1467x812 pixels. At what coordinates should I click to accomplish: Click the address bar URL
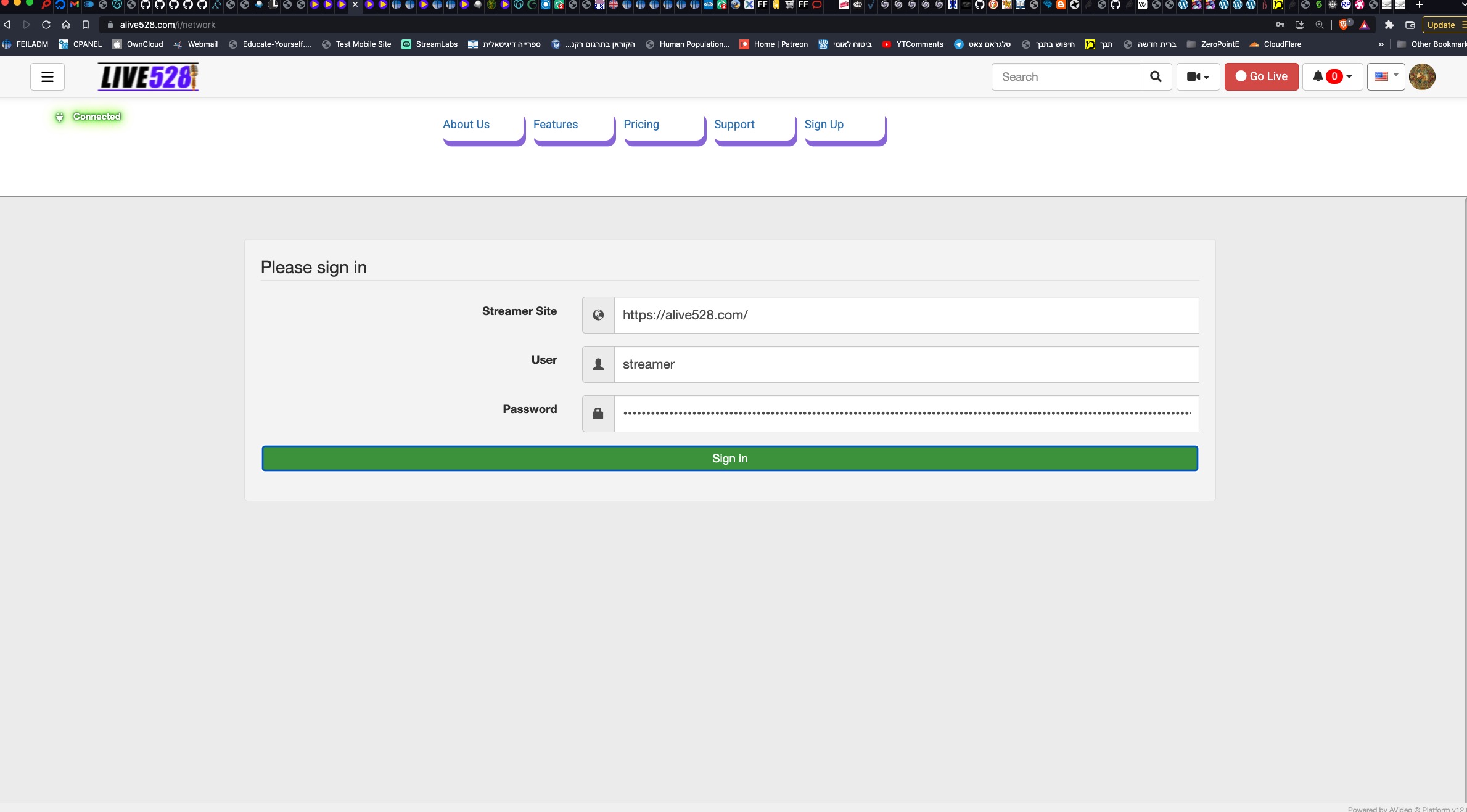click(168, 25)
